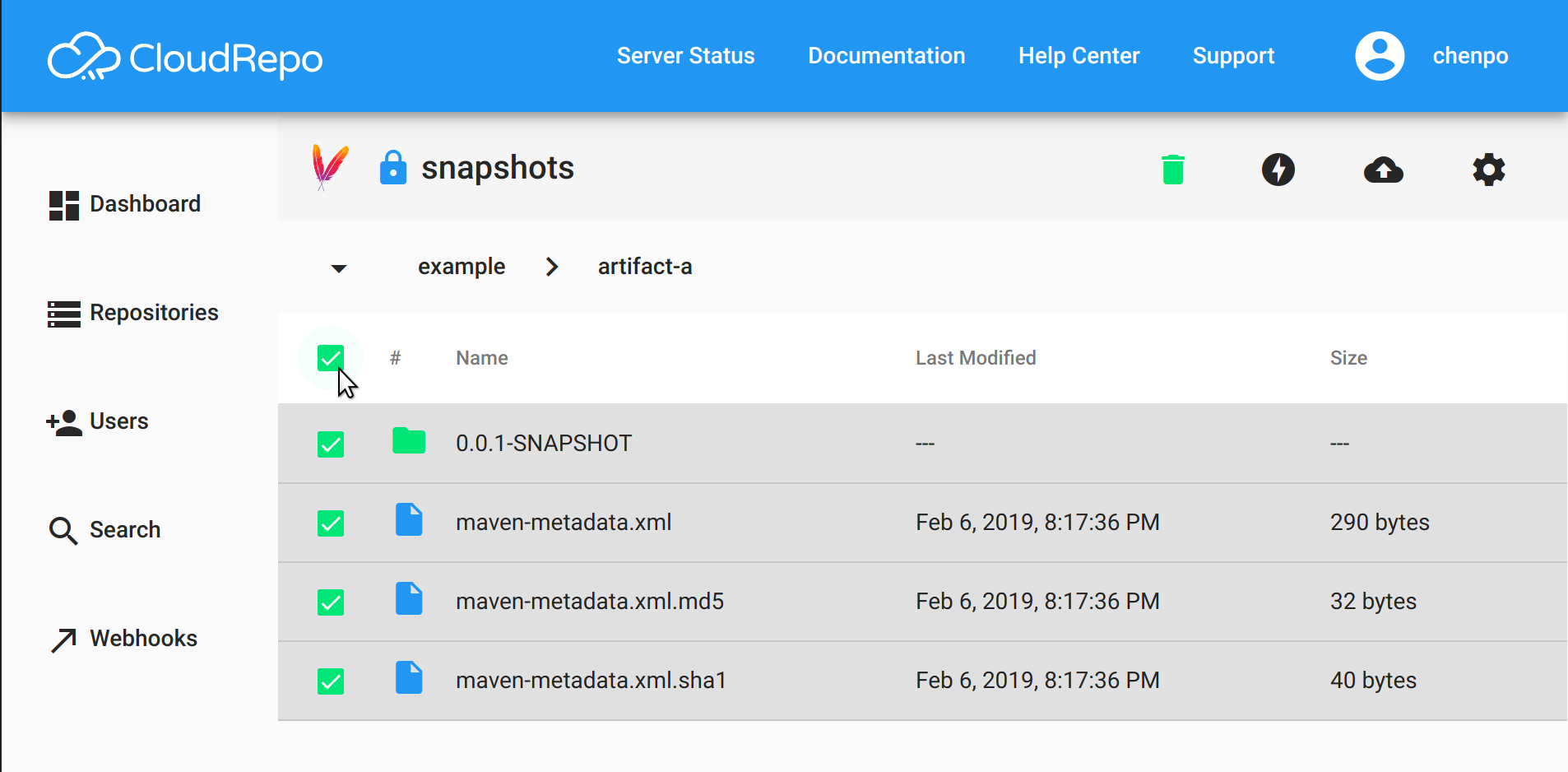
Task: Click the Webhooks arrow icon
Action: (x=64, y=639)
